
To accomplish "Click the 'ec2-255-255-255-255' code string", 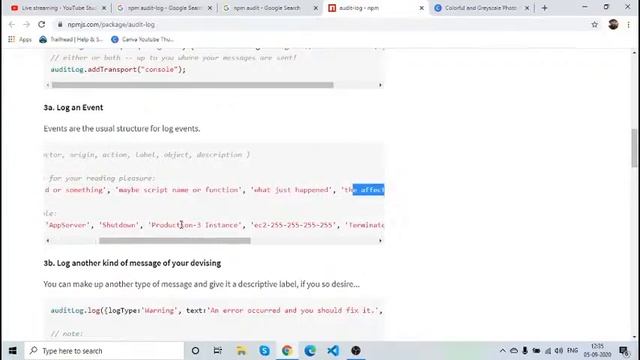I will pos(293,225).
